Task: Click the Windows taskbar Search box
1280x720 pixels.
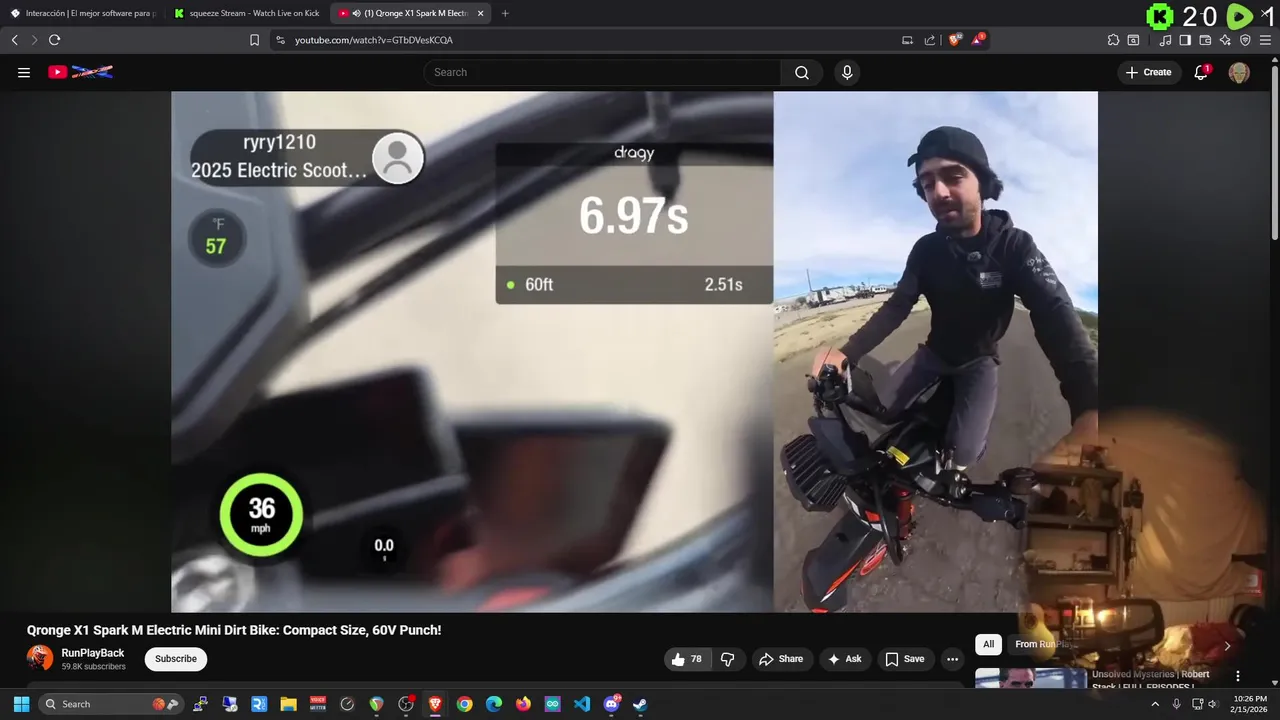Action: (x=110, y=704)
